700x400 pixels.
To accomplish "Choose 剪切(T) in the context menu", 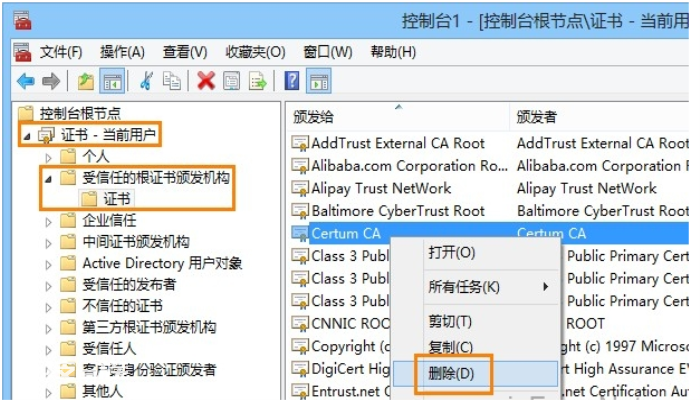I will click(475, 321).
